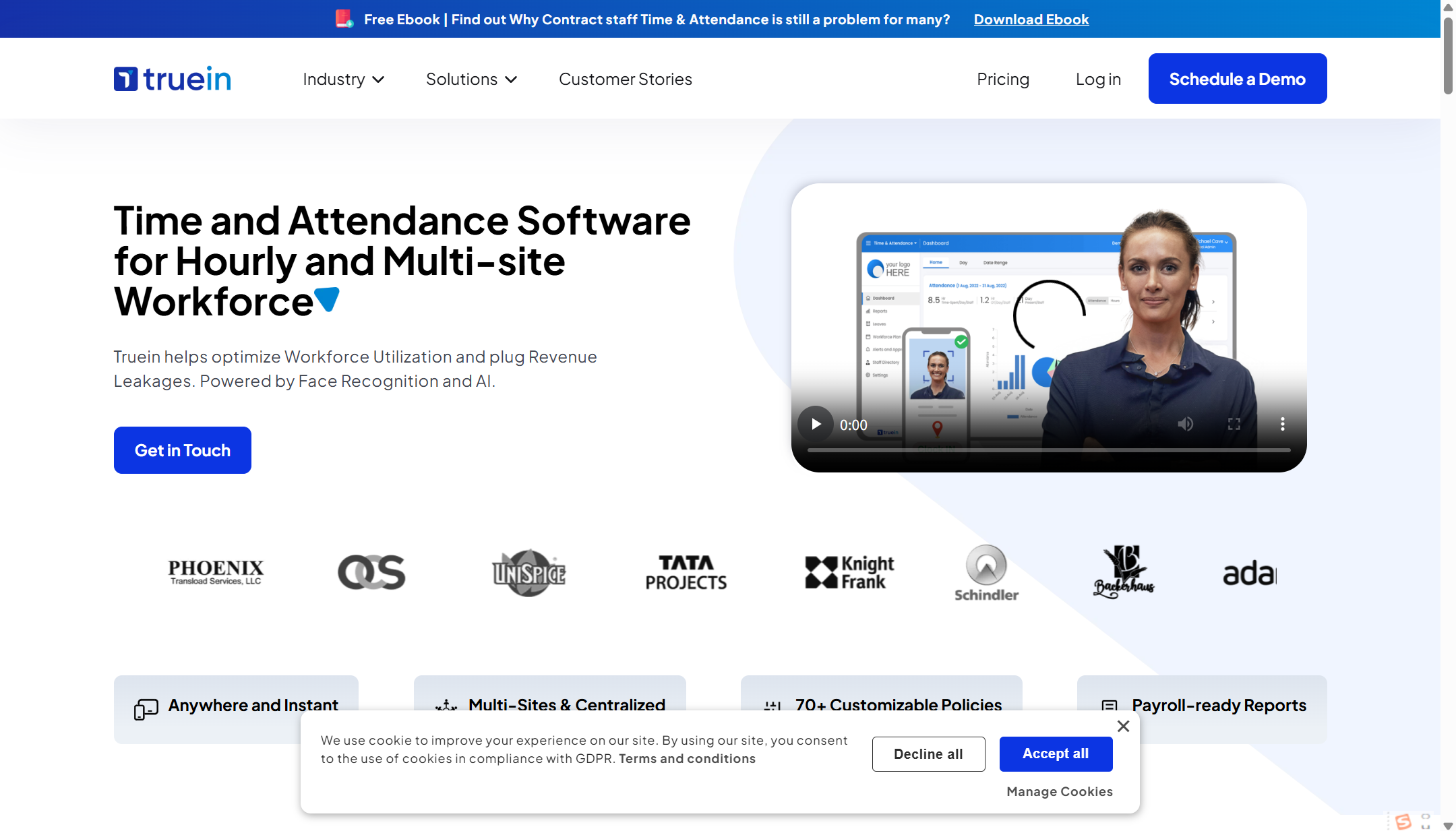The height and width of the screenshot is (831, 1456).
Task: Click the Truein logo icon
Action: (x=126, y=79)
